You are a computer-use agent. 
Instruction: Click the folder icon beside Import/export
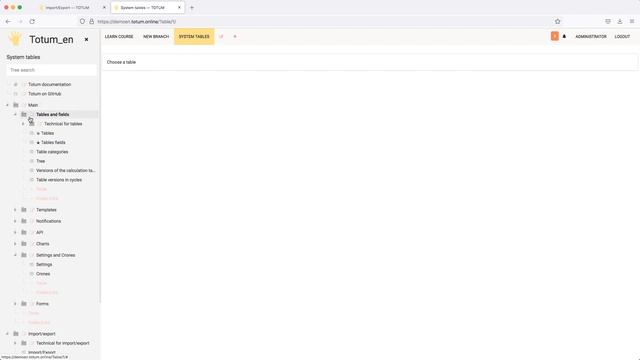[16, 334]
